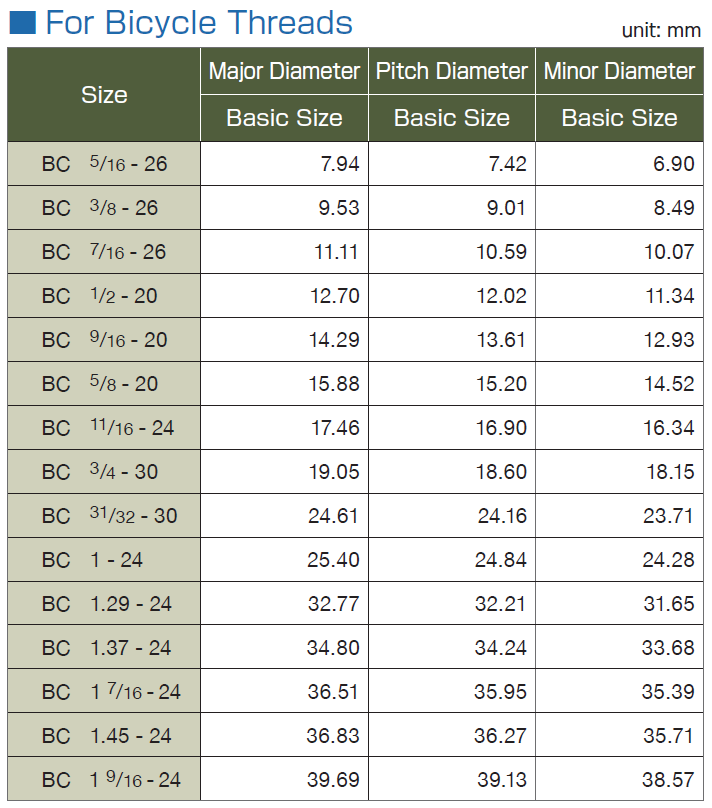Click major diameter value 17.46
Screen dimensions: 712x808
334,428
